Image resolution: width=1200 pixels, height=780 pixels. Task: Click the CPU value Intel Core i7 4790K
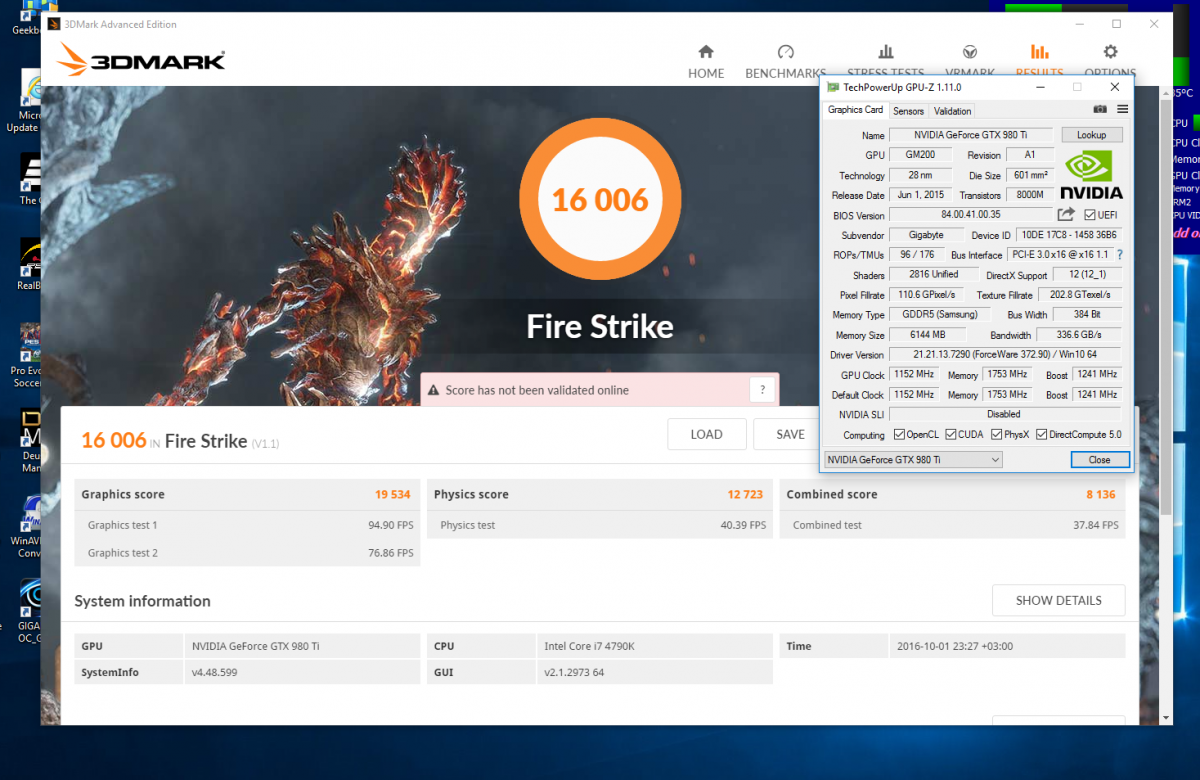click(589, 646)
